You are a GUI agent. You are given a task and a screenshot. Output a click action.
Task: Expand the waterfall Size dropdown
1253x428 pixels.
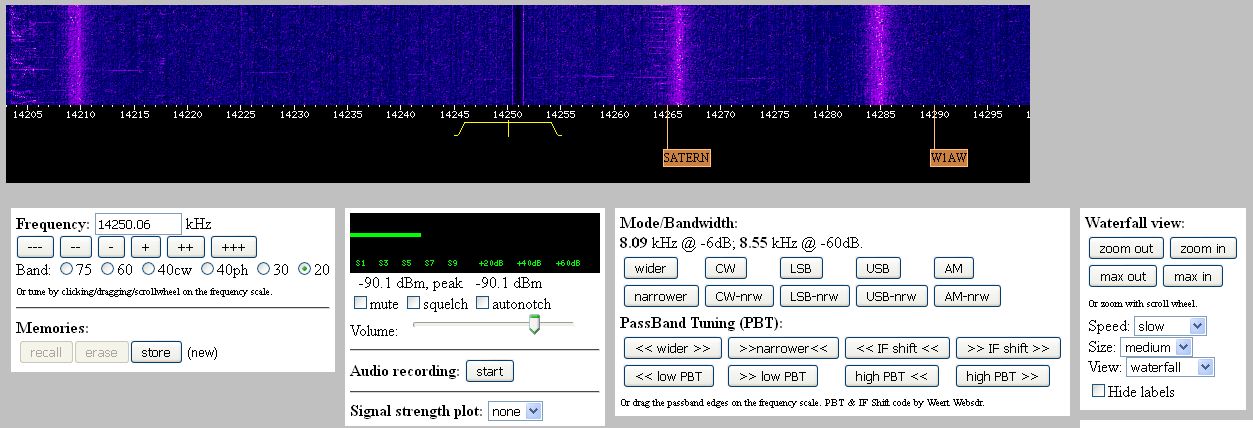[x=1156, y=347]
